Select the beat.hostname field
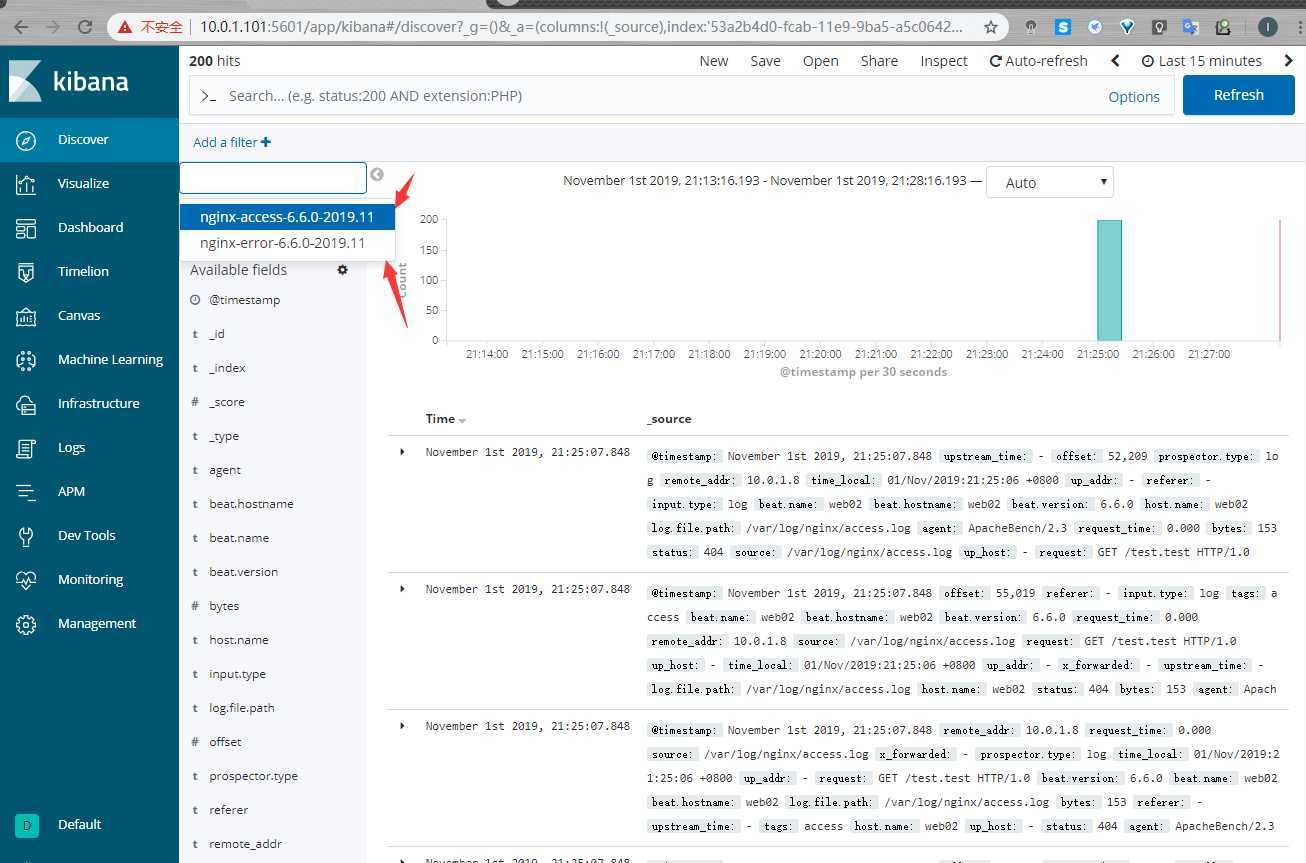Viewport: 1306px width, 863px height. coord(251,504)
